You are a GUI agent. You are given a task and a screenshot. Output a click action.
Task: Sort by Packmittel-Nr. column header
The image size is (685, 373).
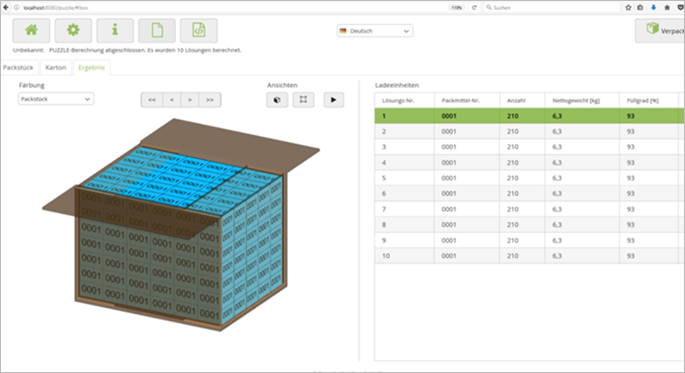(x=467, y=100)
